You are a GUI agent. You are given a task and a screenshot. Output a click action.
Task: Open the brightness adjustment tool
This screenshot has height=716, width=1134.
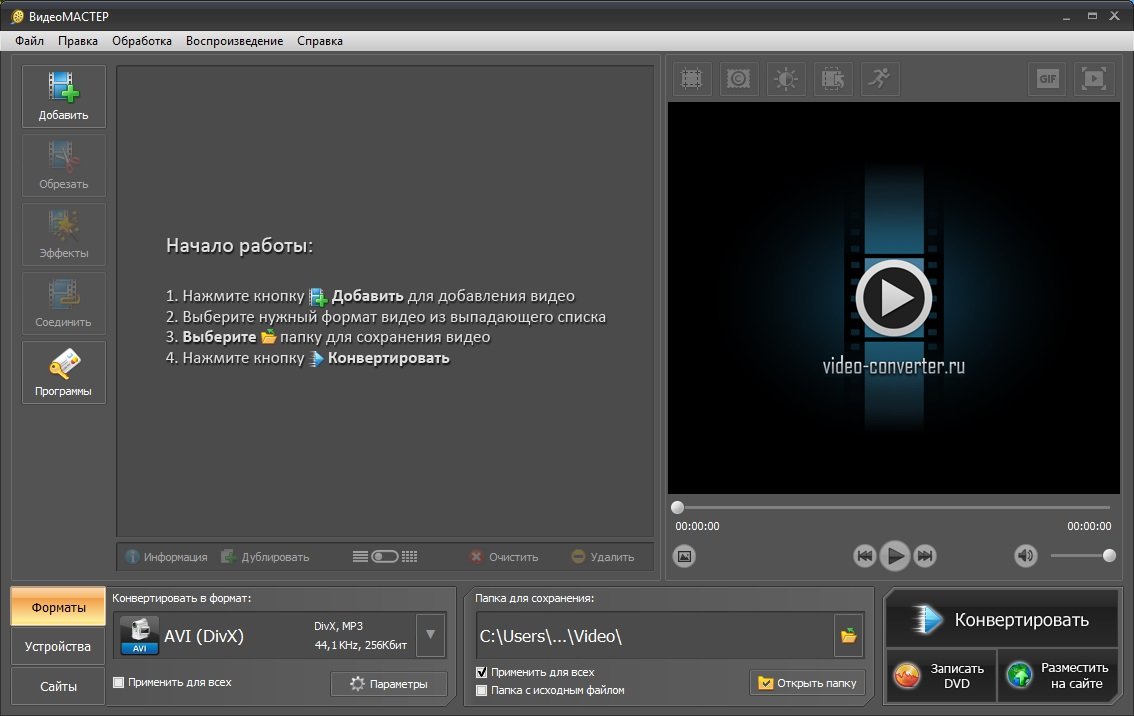pos(786,79)
